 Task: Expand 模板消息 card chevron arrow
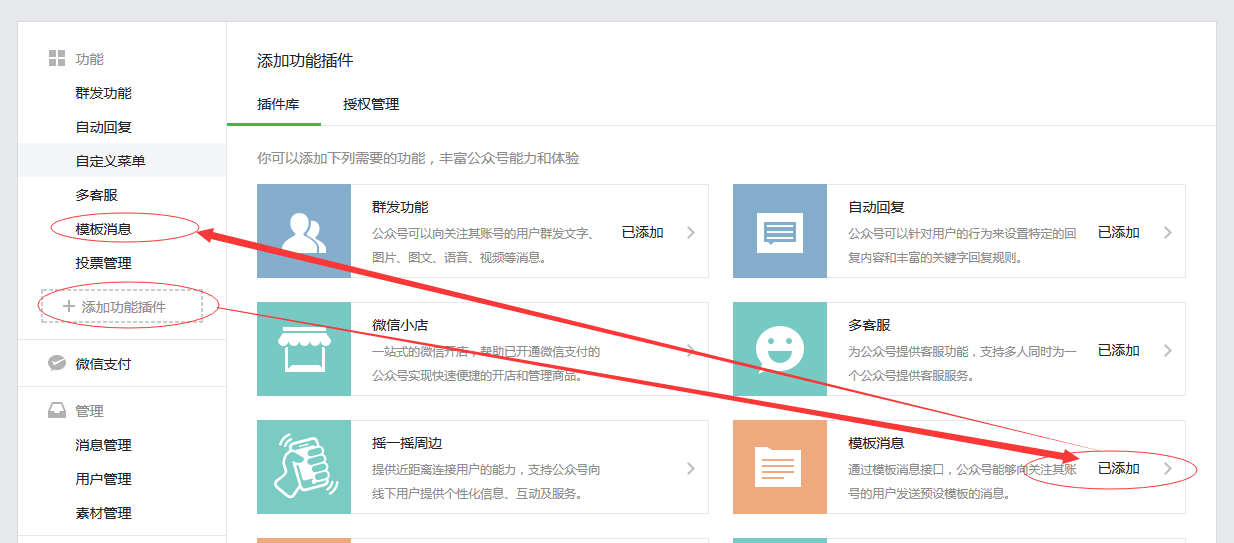tap(1167, 468)
